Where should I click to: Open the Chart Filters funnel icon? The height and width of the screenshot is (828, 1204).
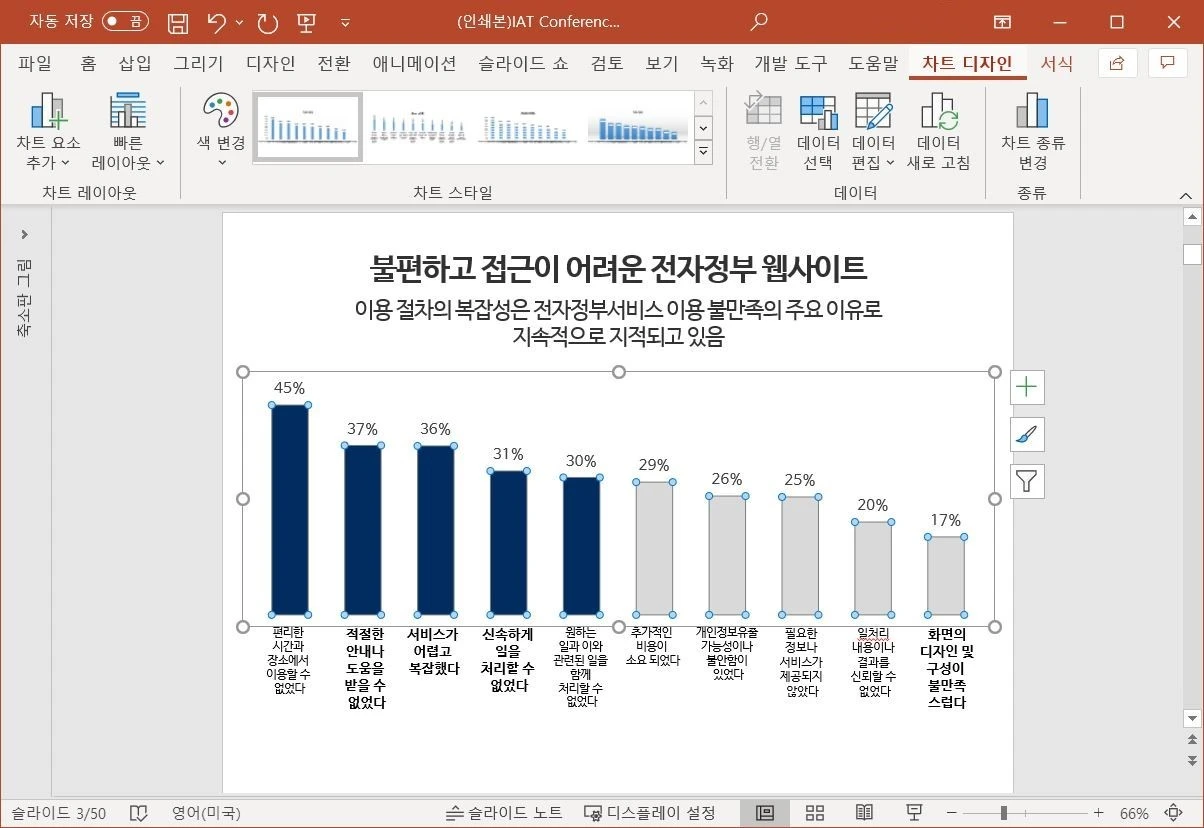1026,481
